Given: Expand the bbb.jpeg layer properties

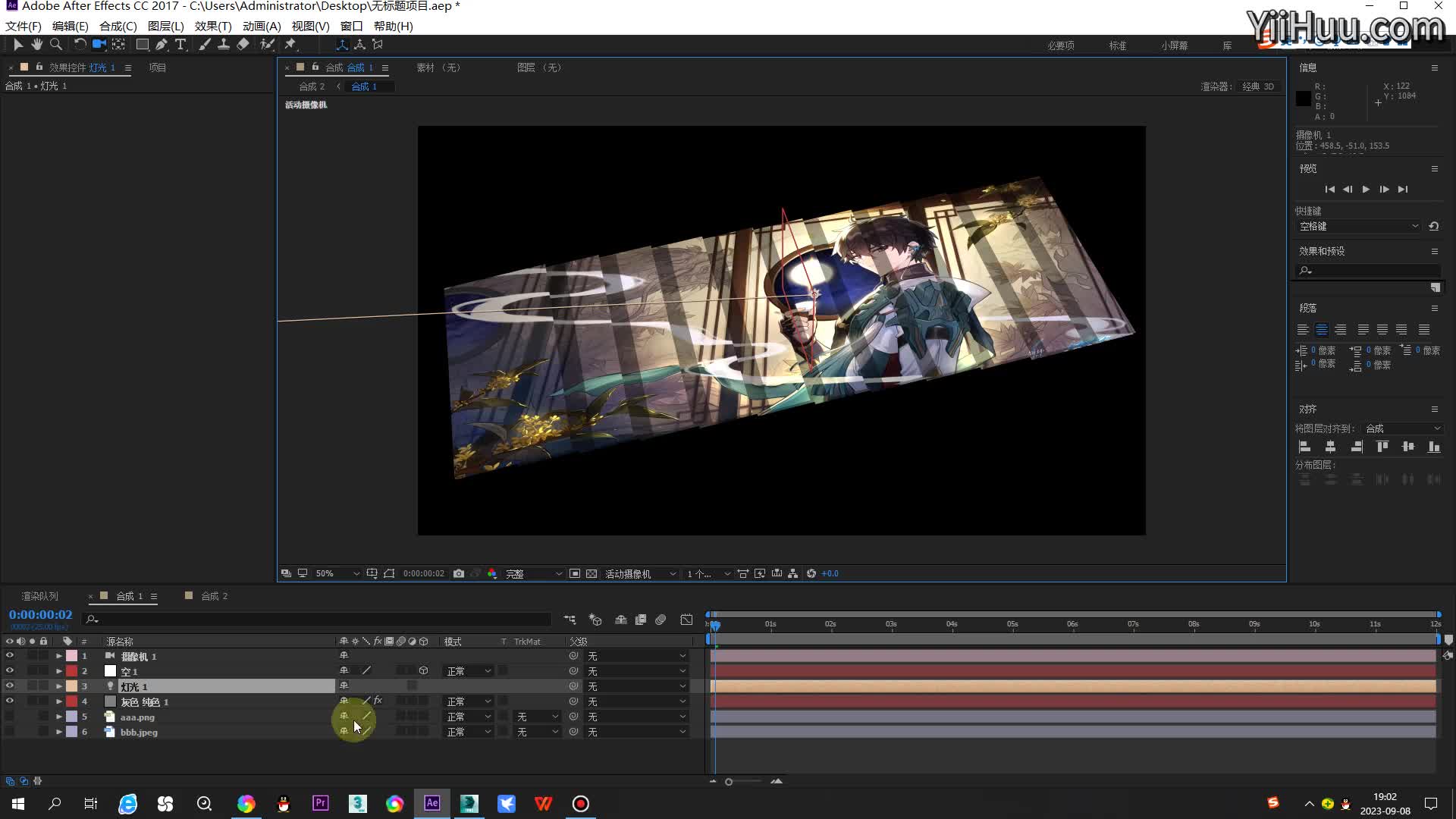Looking at the screenshot, I should point(59,732).
